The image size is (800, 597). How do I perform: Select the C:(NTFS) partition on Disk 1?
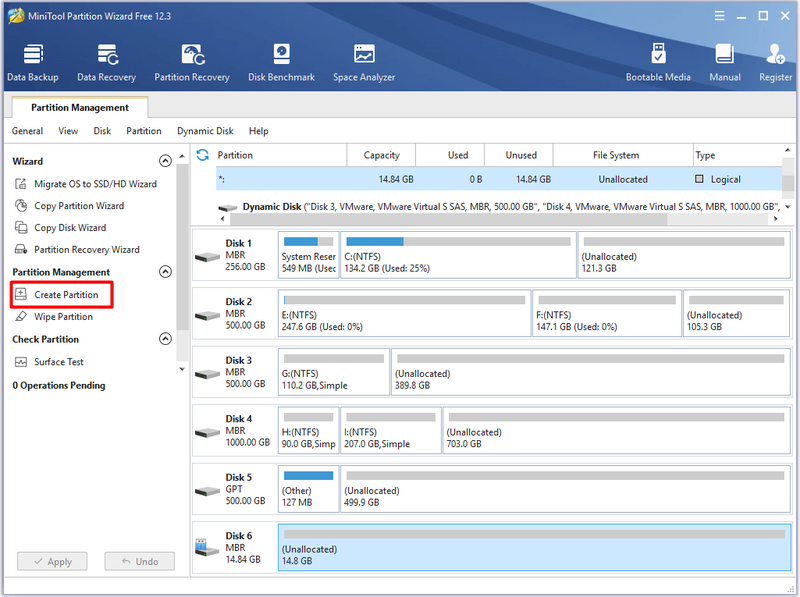(x=458, y=255)
